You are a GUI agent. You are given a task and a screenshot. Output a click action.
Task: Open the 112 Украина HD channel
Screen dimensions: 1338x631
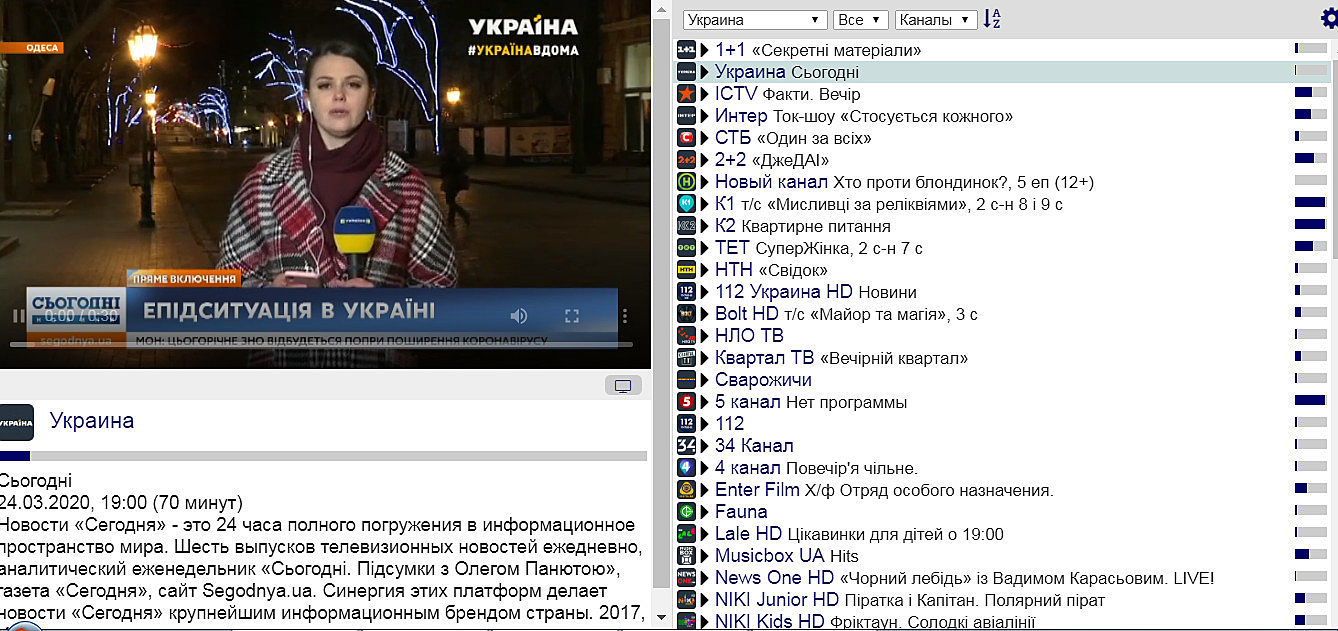[783, 292]
